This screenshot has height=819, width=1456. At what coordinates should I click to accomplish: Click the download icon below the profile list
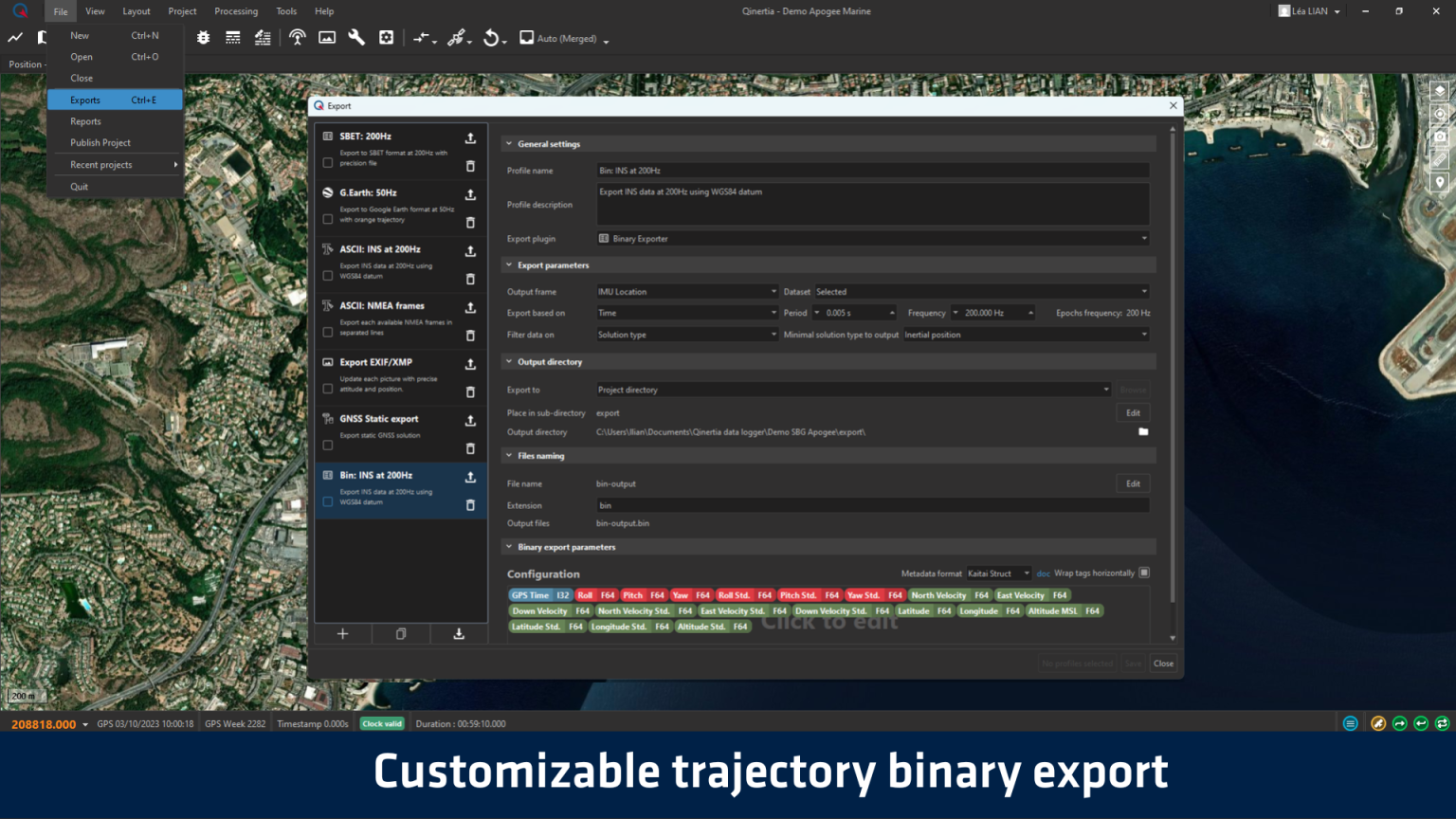(x=459, y=634)
